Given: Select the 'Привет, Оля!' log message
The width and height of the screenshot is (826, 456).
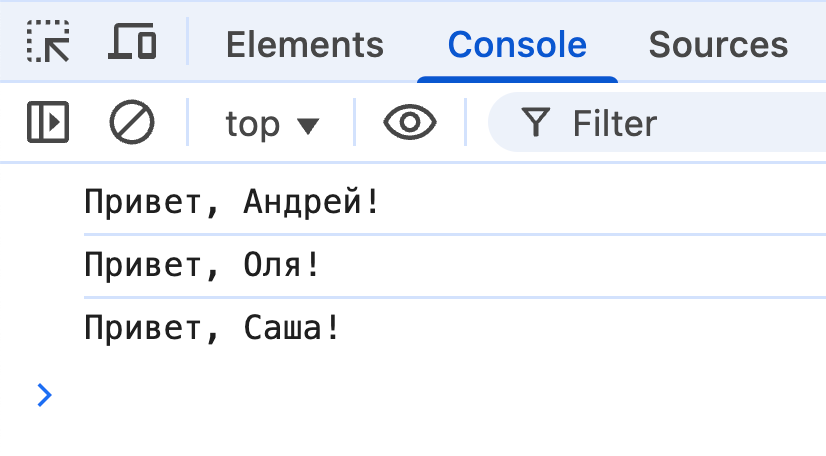Looking at the screenshot, I should 202,266.
